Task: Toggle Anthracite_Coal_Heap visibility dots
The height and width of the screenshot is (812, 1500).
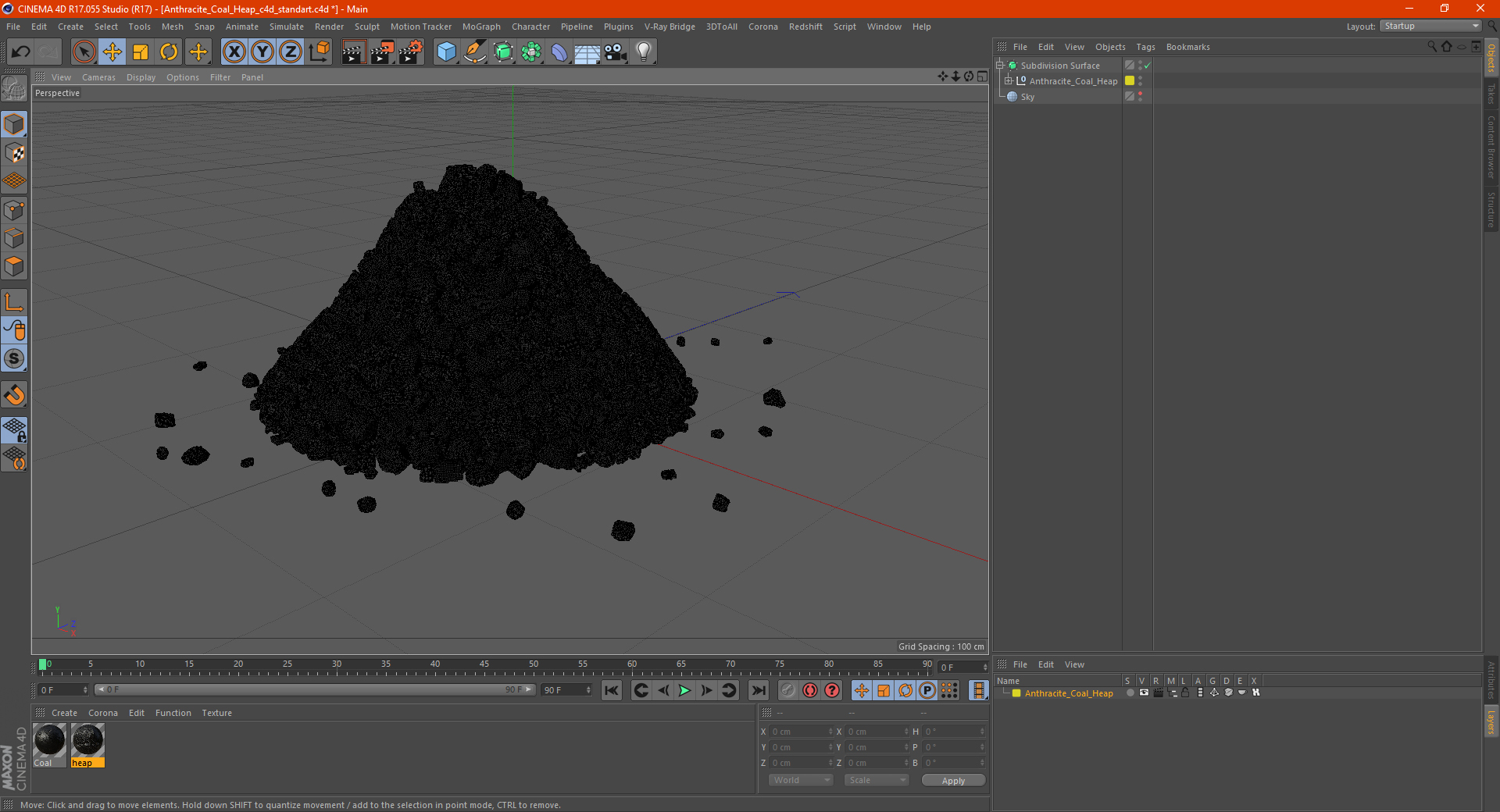Action: click(1140, 80)
